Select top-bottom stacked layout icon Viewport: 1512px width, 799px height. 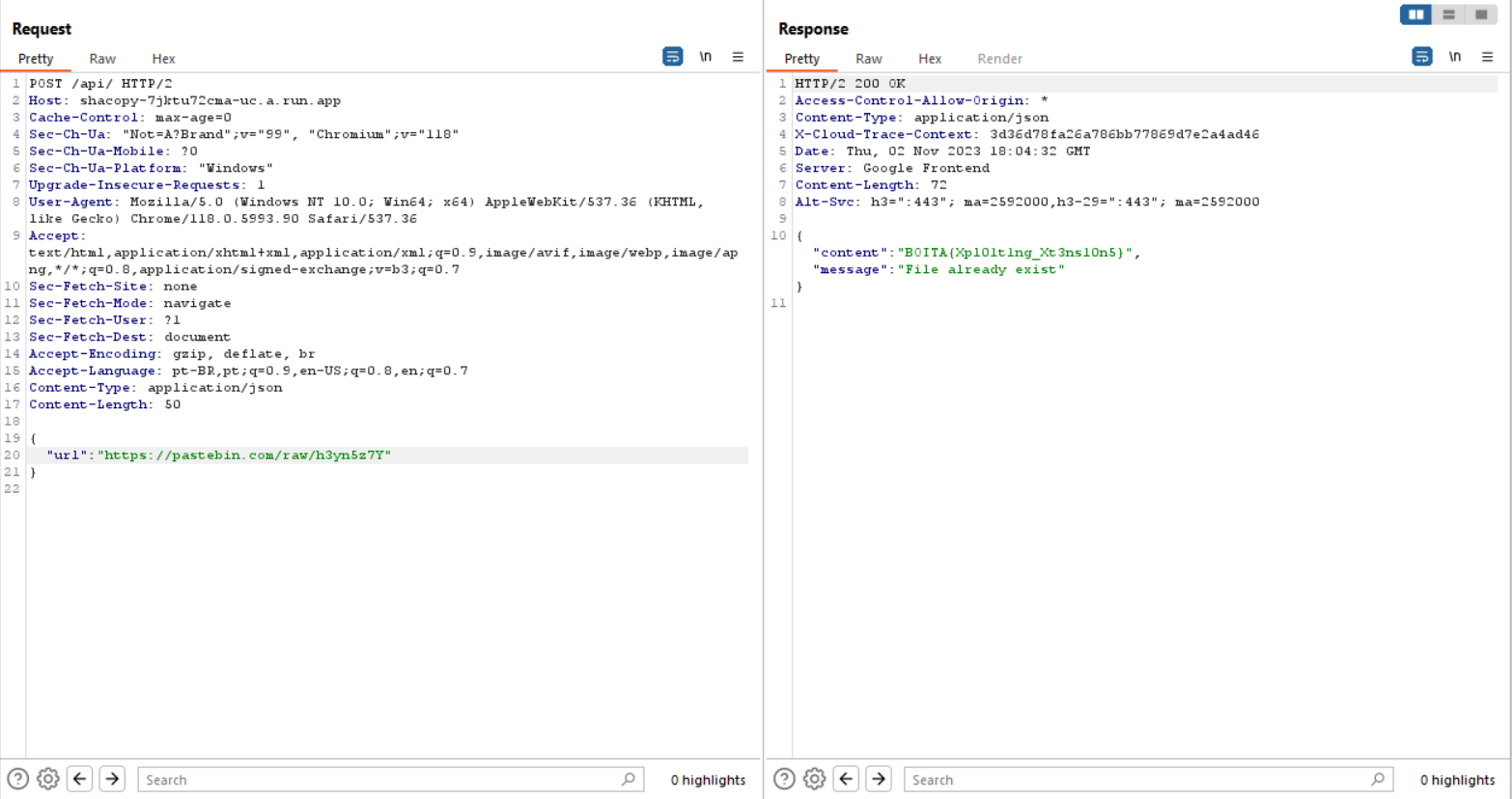click(1448, 14)
